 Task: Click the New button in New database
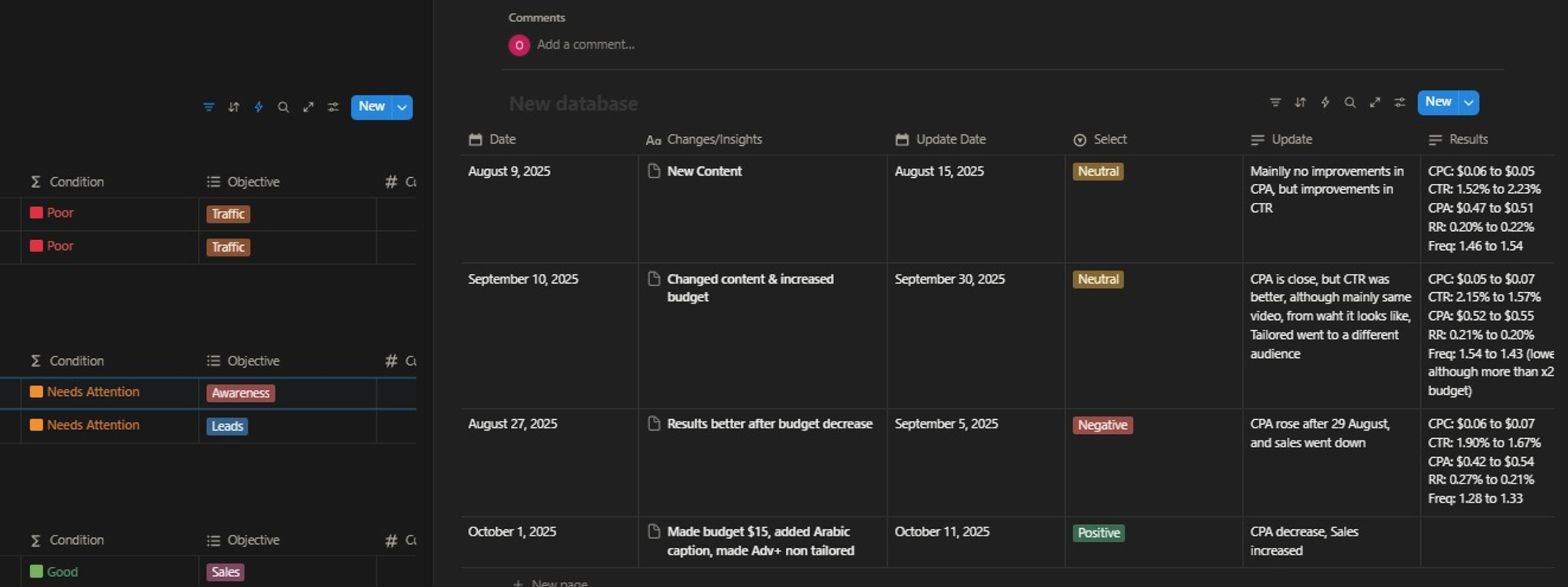coord(1438,102)
